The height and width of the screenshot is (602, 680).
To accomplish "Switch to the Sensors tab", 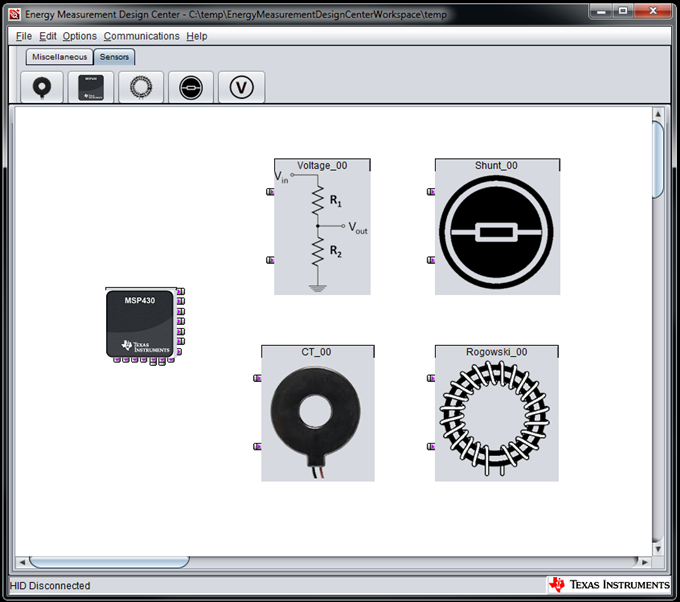I will (x=114, y=57).
